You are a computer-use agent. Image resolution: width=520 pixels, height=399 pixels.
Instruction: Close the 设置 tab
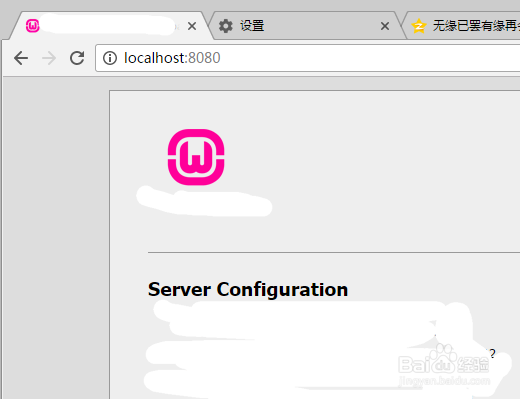point(385,26)
